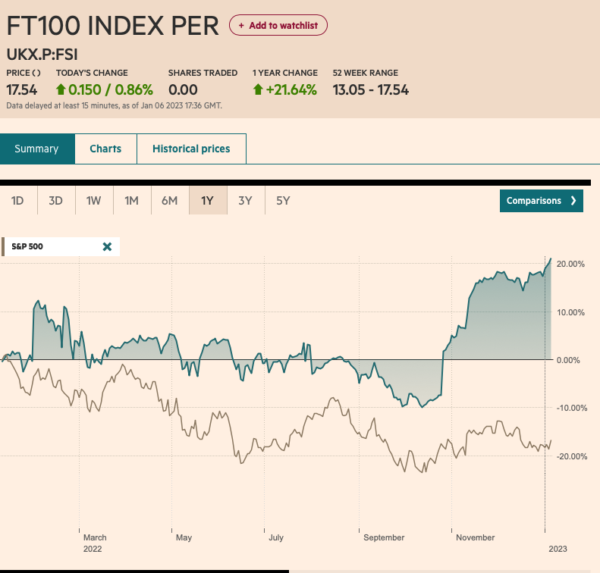Viewport: 600px width, 573px height.
Task: Select the 5Y time range
Action: [283, 201]
